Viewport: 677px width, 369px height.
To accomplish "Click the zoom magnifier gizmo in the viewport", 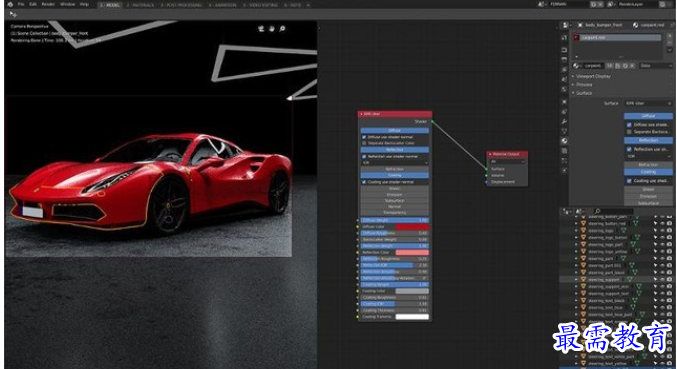I will coord(282,28).
